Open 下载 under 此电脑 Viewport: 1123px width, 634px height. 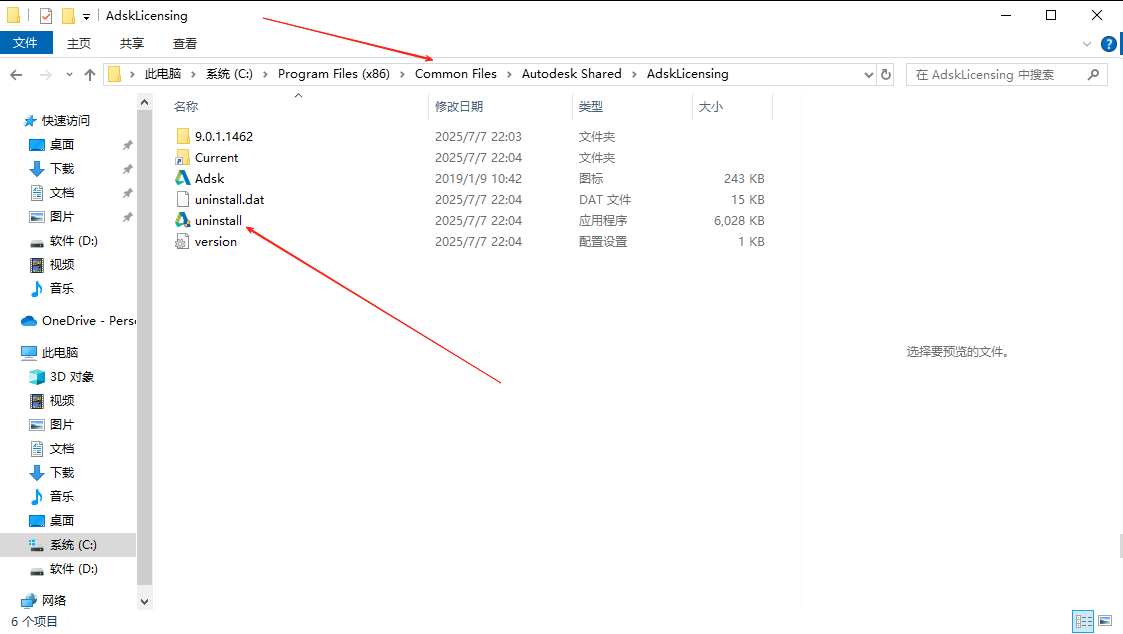coord(62,473)
